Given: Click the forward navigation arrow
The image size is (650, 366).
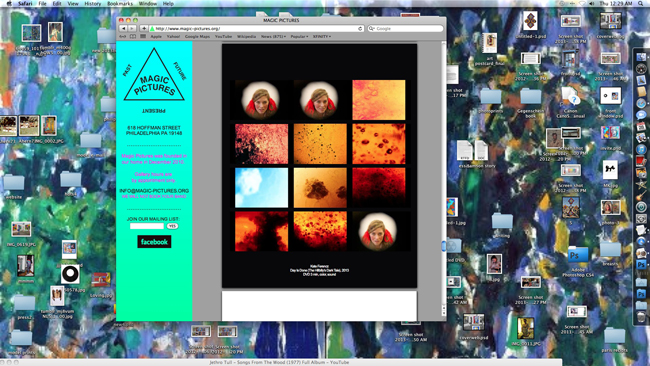Looking at the screenshot, I should pyautogui.click(x=132, y=29).
